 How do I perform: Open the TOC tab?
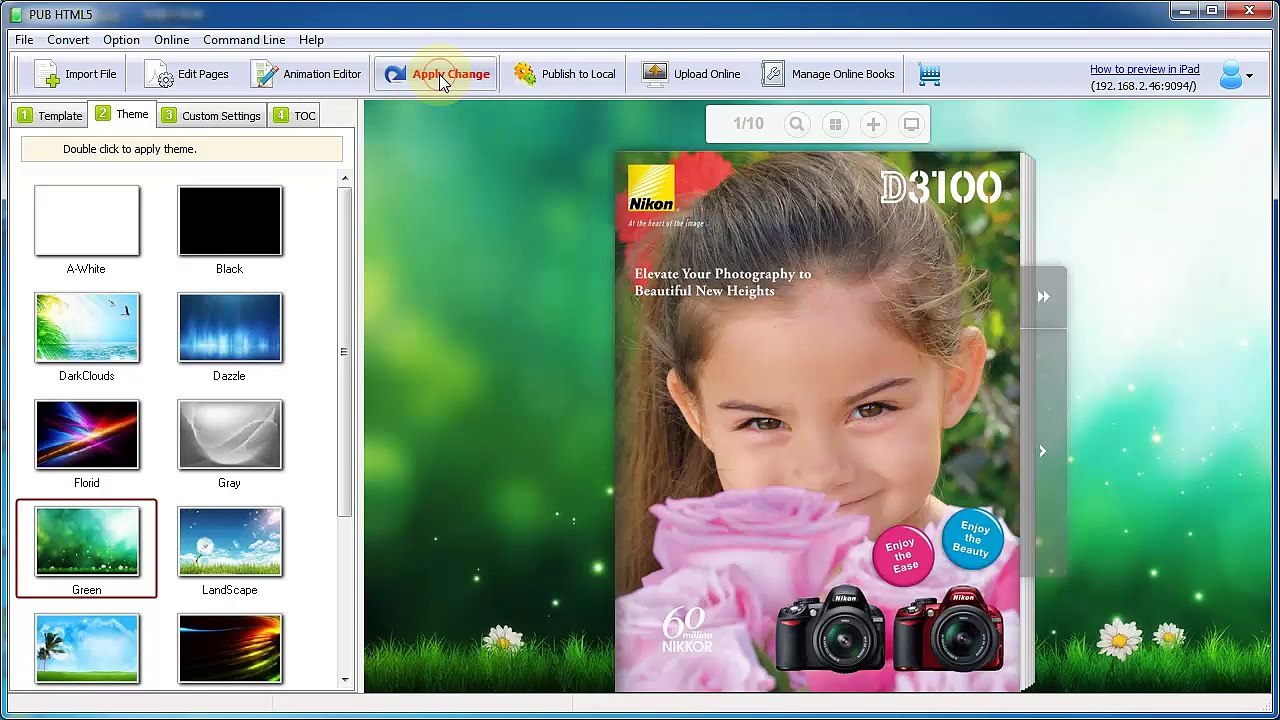point(294,115)
